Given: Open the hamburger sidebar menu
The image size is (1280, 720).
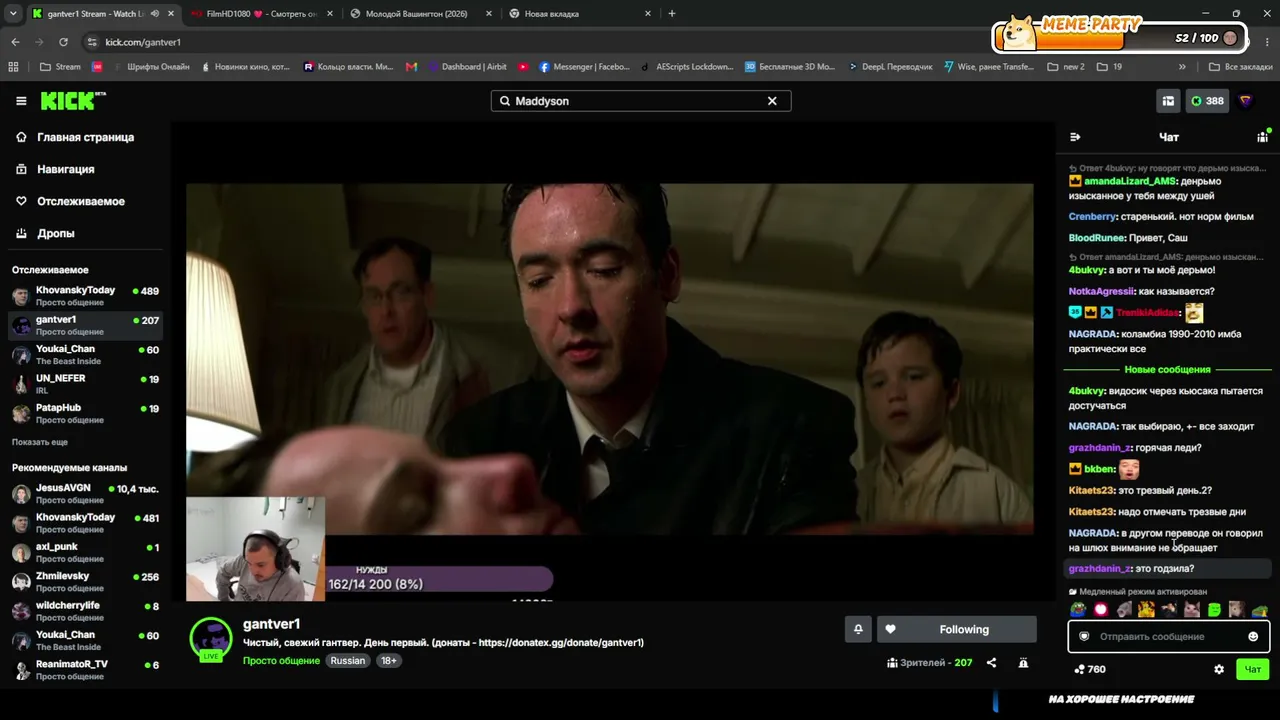Looking at the screenshot, I should coord(21,101).
